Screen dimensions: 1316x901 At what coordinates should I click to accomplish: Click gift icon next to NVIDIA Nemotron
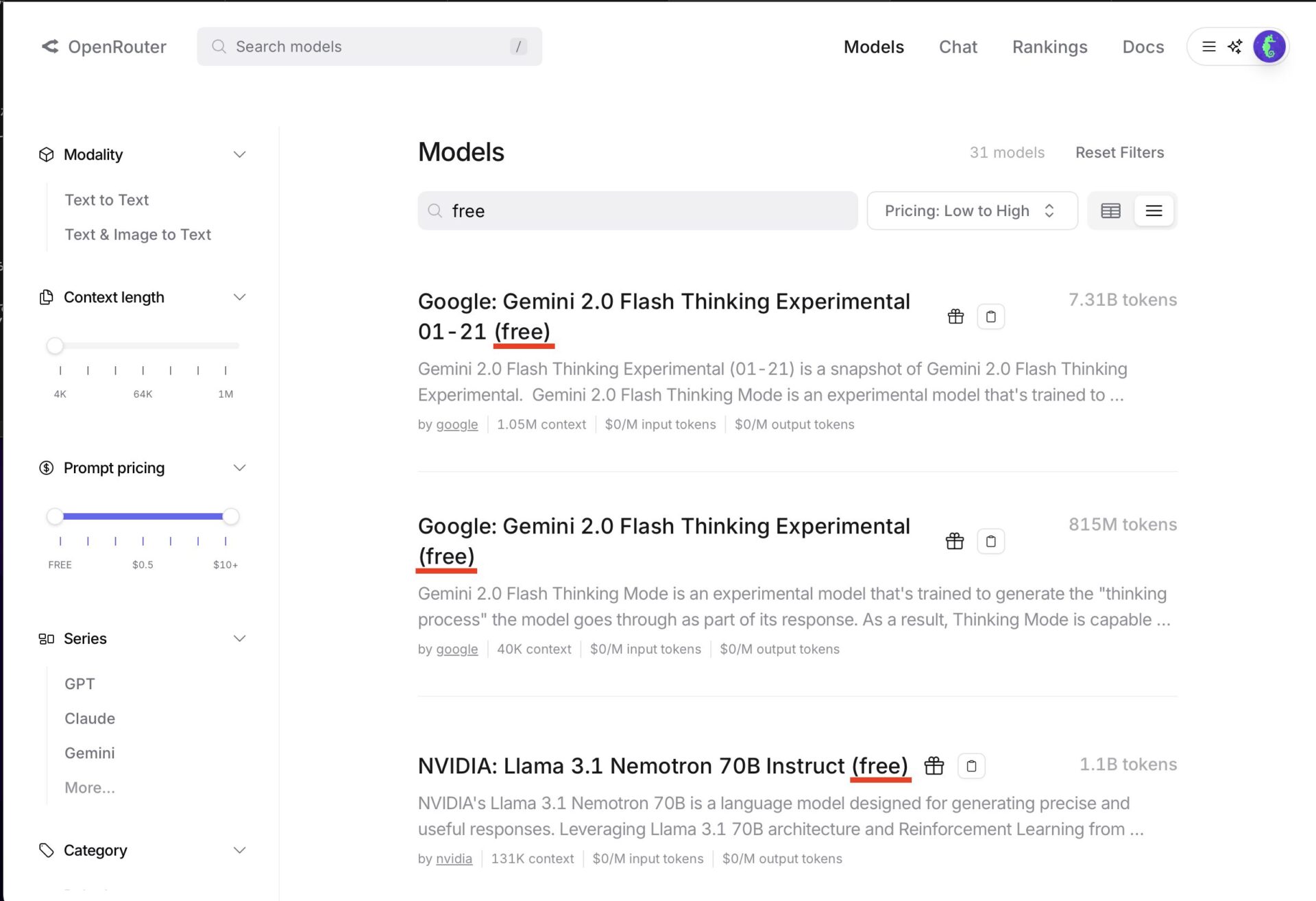pyautogui.click(x=934, y=766)
